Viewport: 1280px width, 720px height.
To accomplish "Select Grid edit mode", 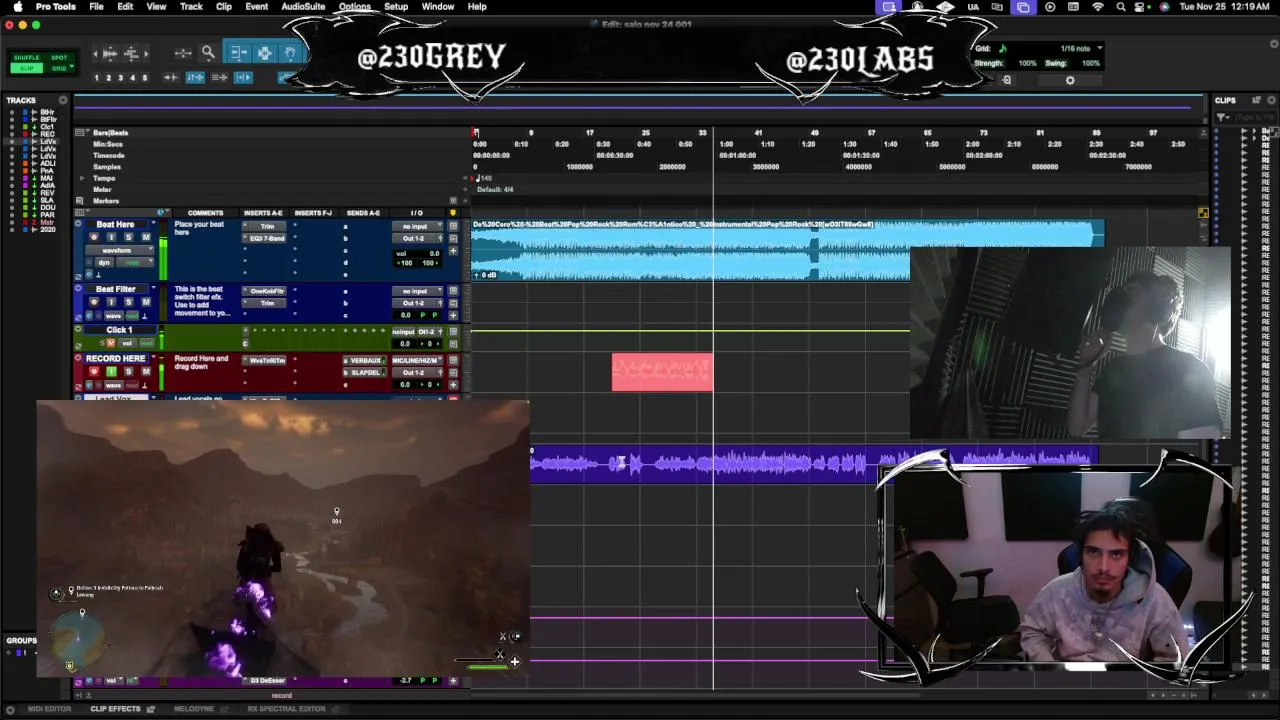I will click(59, 68).
